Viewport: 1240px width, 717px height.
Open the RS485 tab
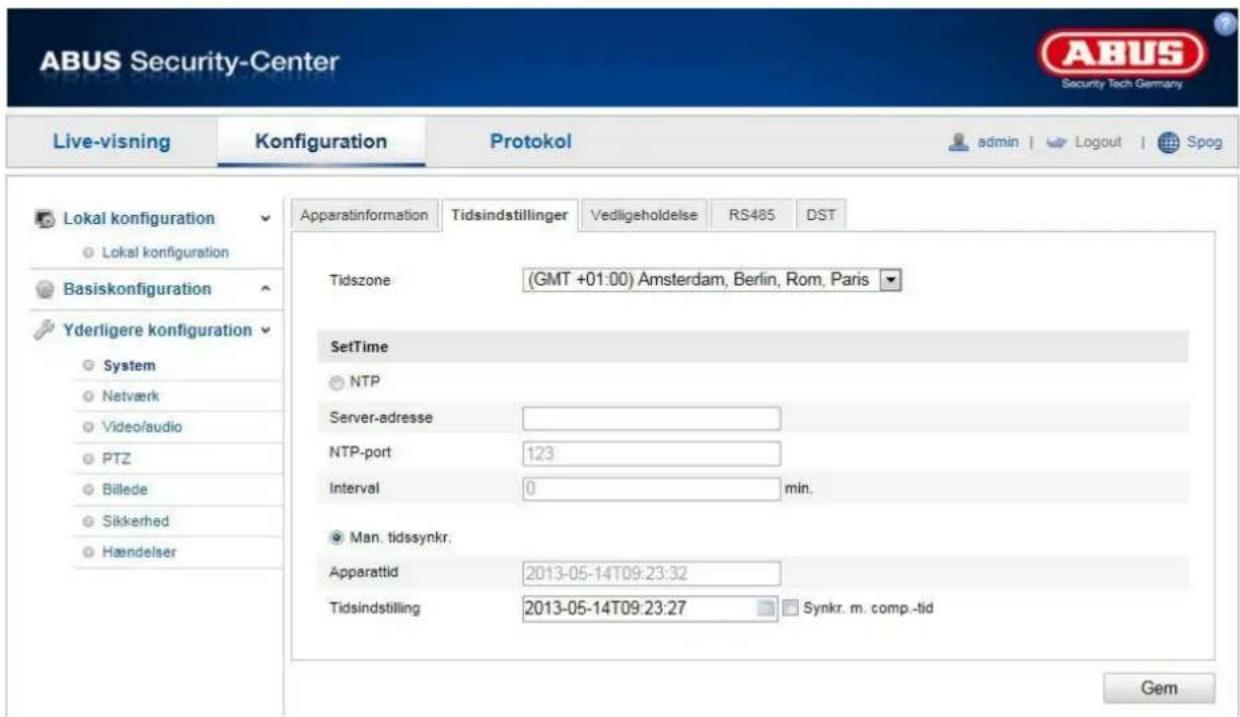(752, 216)
